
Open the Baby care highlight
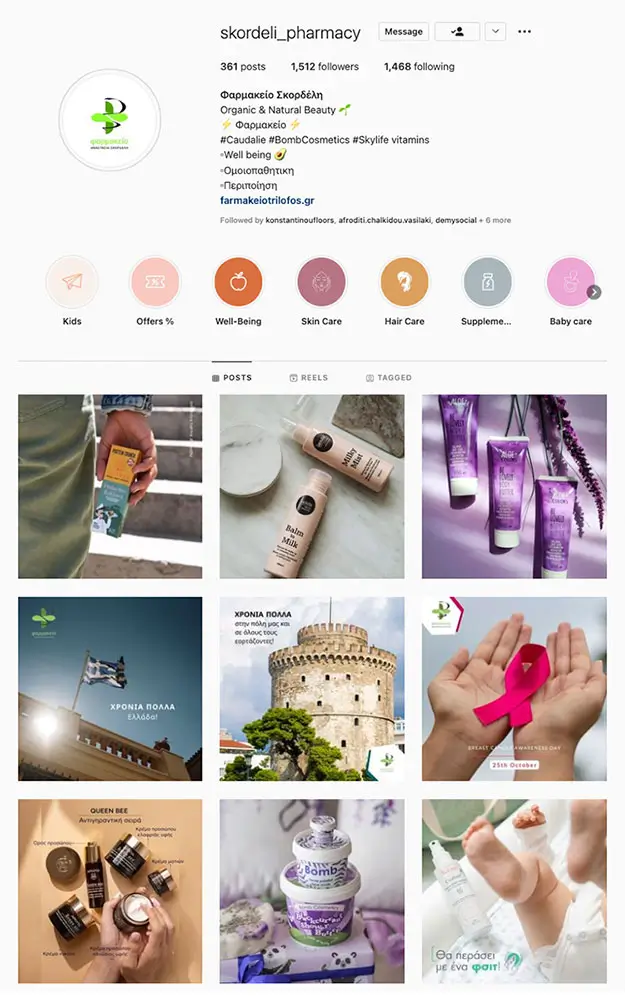coord(570,282)
